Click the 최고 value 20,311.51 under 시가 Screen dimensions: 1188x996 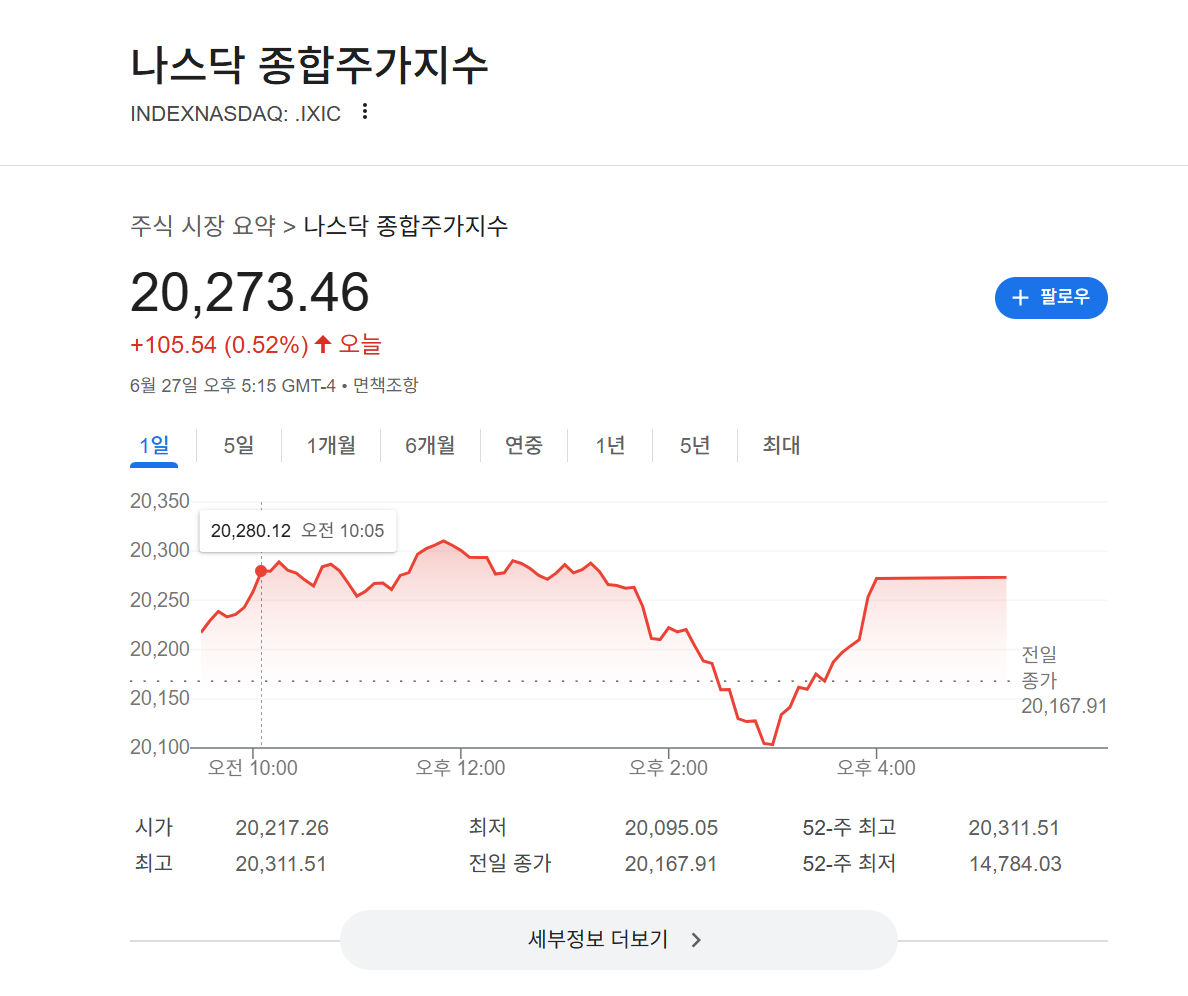click(x=280, y=864)
